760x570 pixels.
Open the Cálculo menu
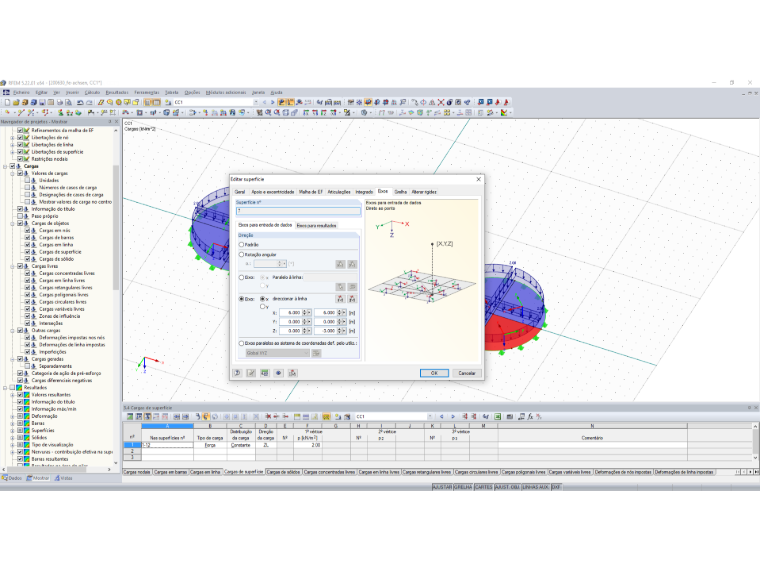(92, 92)
